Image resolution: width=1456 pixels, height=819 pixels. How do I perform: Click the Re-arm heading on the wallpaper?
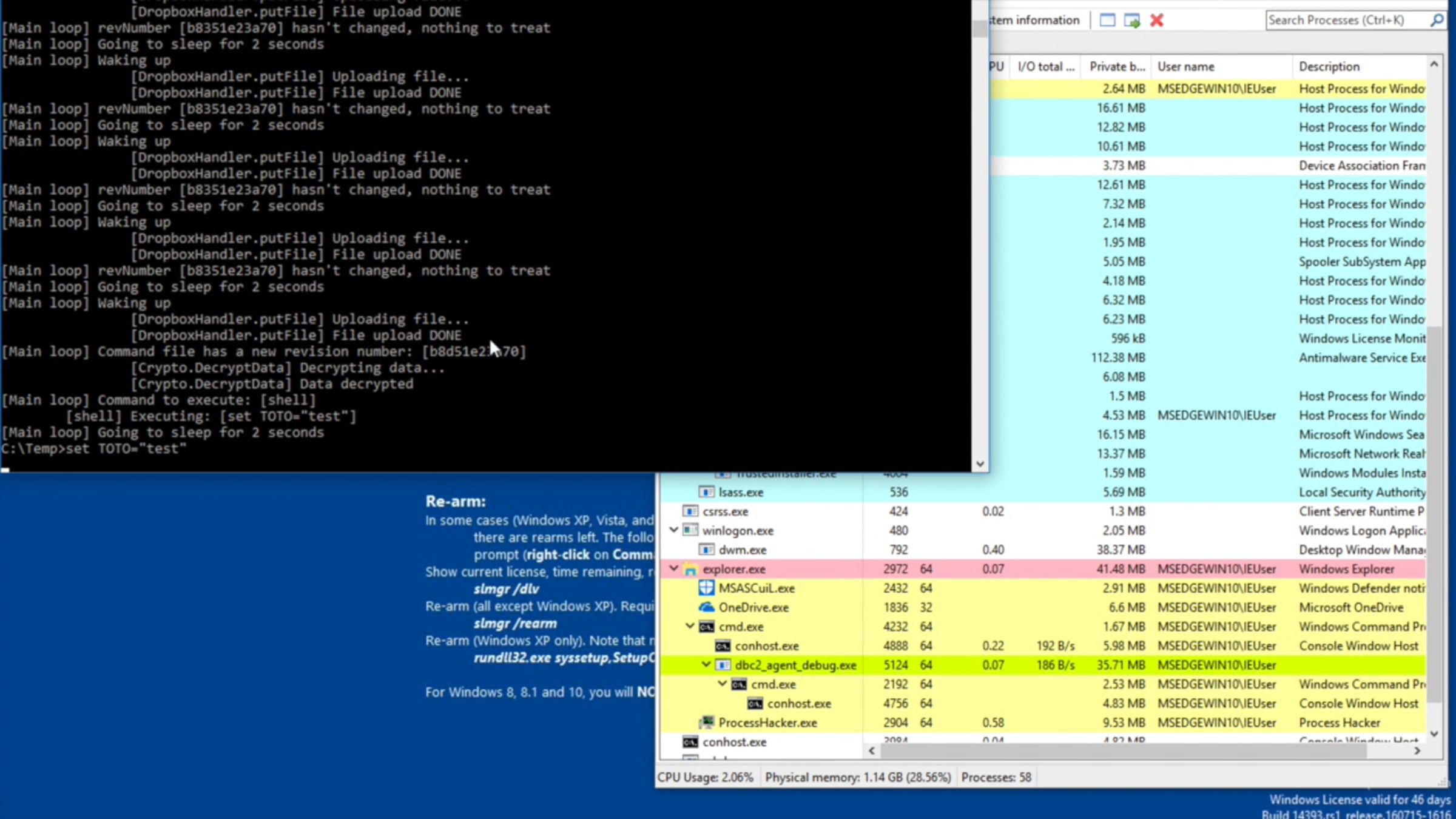click(456, 502)
